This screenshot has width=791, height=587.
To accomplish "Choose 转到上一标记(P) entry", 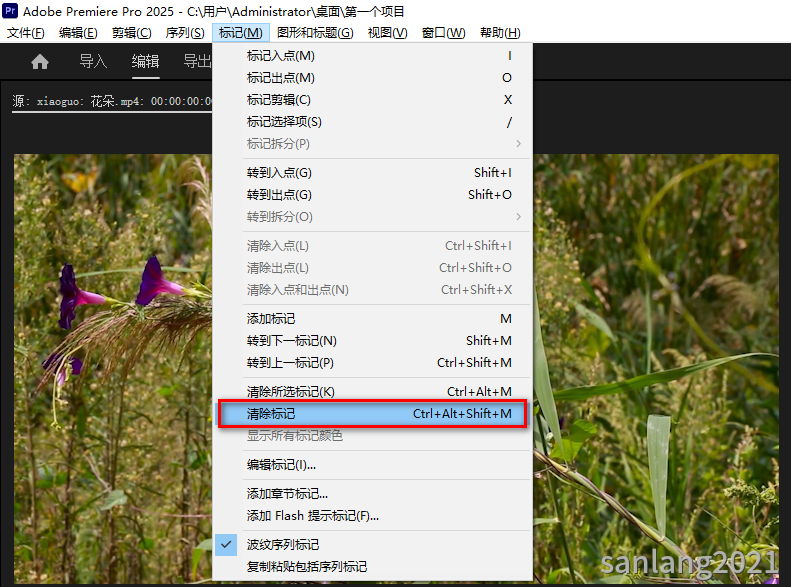I will coord(373,363).
